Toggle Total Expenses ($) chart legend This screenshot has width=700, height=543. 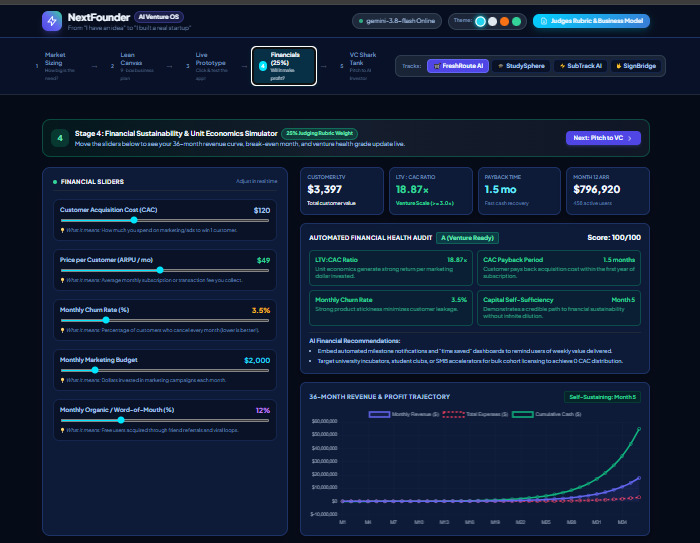coord(475,414)
